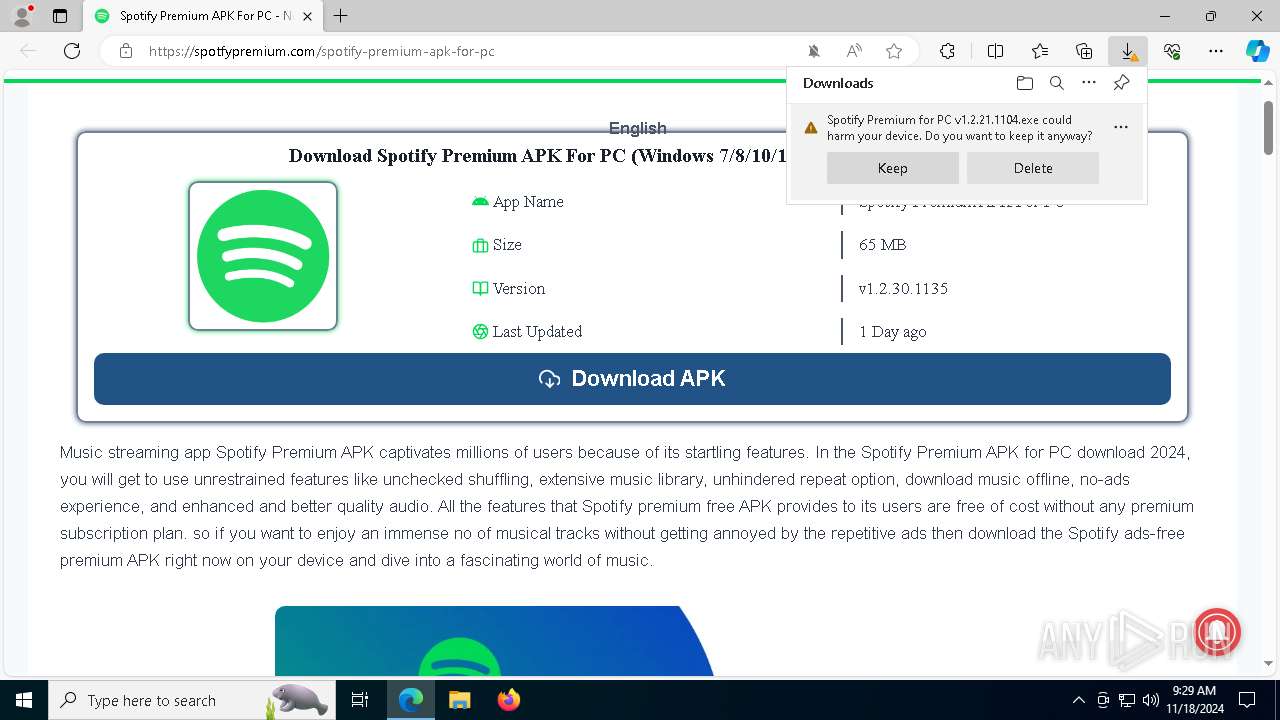Image resolution: width=1280 pixels, height=720 pixels.
Task: Toggle Downloads button in toolbar
Action: (x=1128, y=51)
